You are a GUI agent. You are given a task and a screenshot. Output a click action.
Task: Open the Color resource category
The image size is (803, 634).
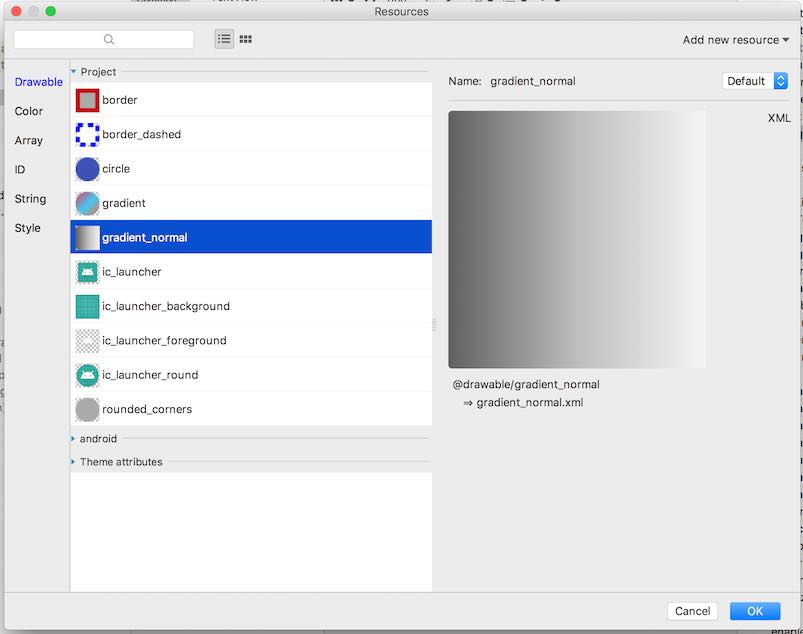(29, 111)
